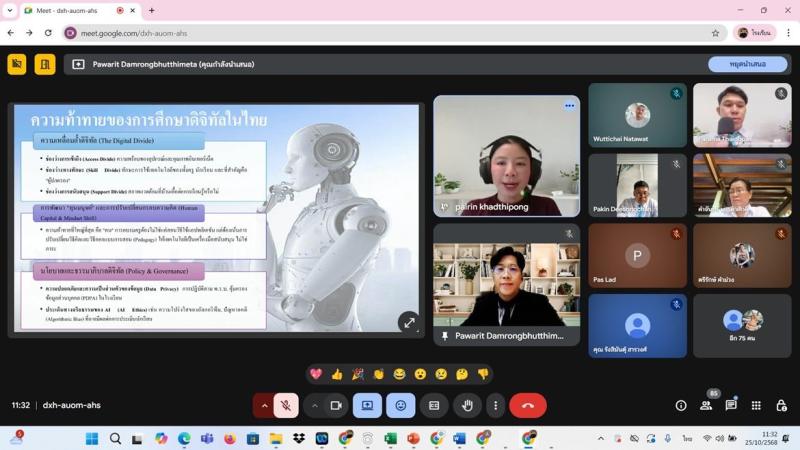The image size is (800, 450).
Task: Toggle the camera on or off
Action: pos(336,405)
